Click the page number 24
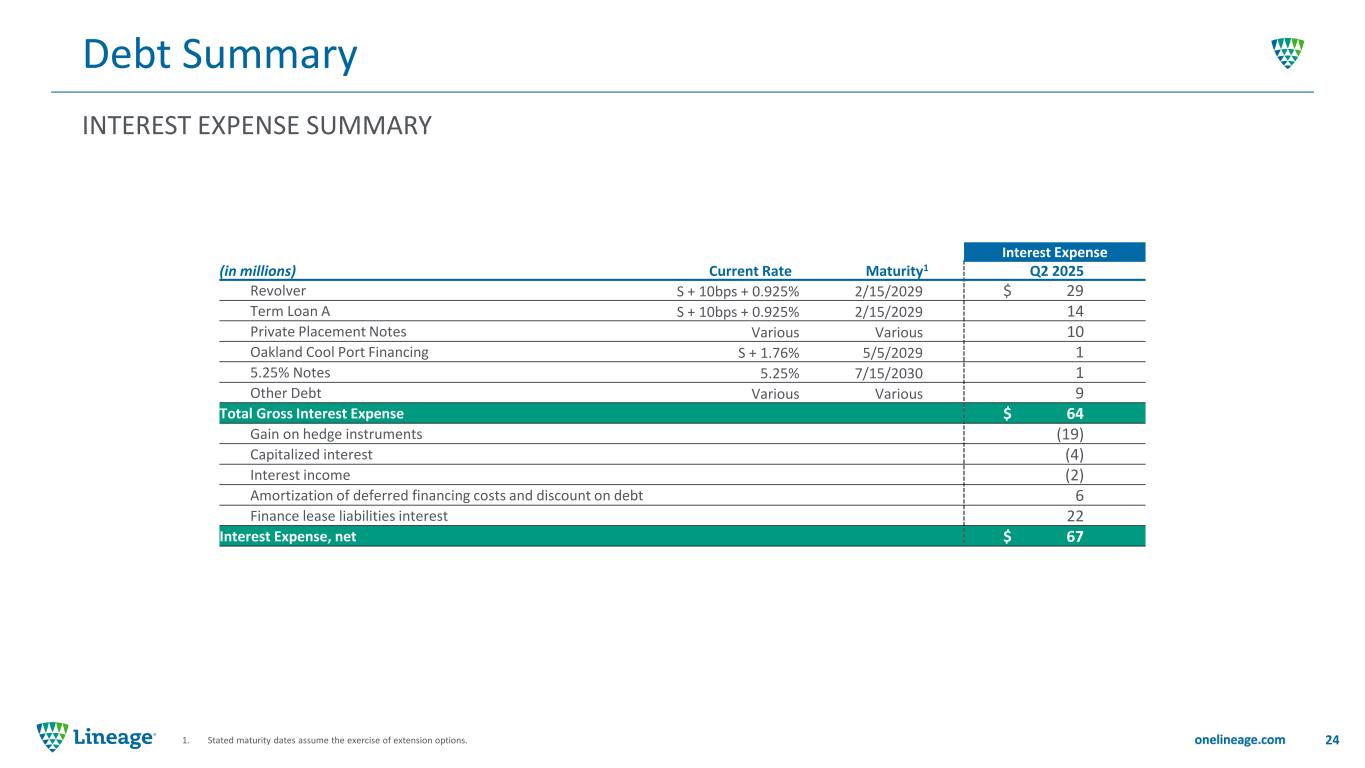The image size is (1365, 768). point(1331,740)
